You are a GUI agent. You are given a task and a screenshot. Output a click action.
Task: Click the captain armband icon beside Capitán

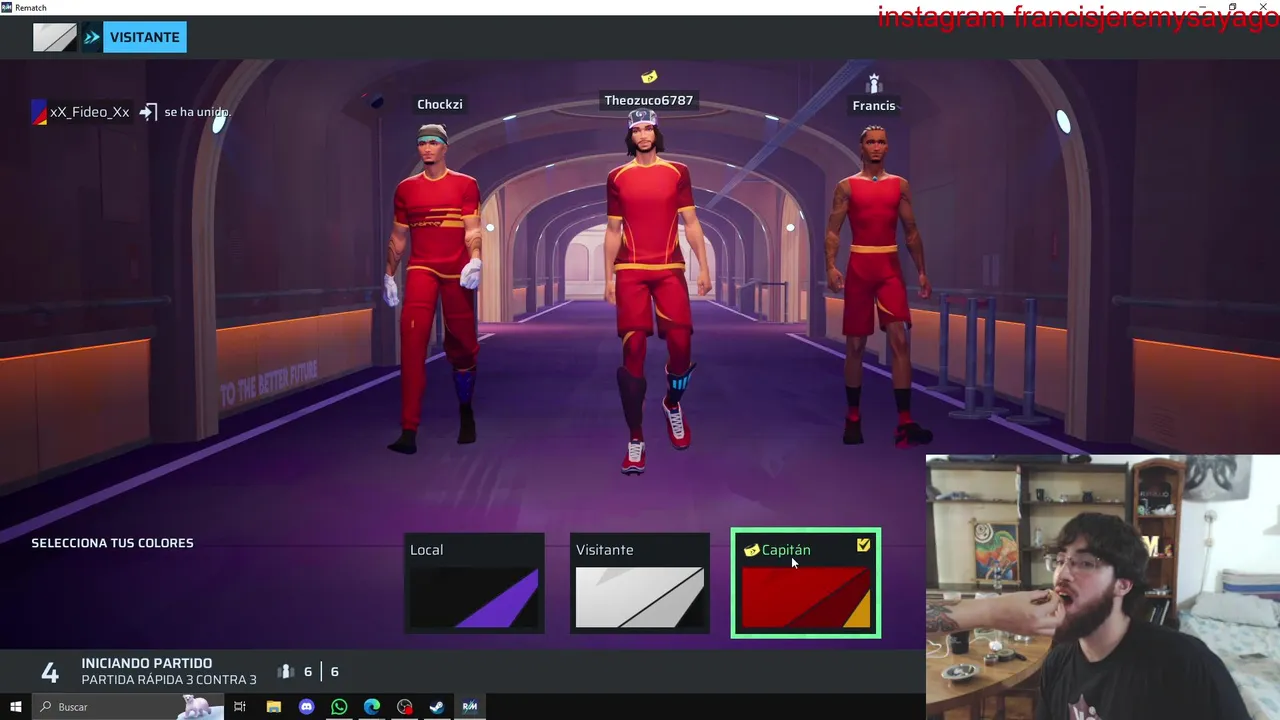751,550
